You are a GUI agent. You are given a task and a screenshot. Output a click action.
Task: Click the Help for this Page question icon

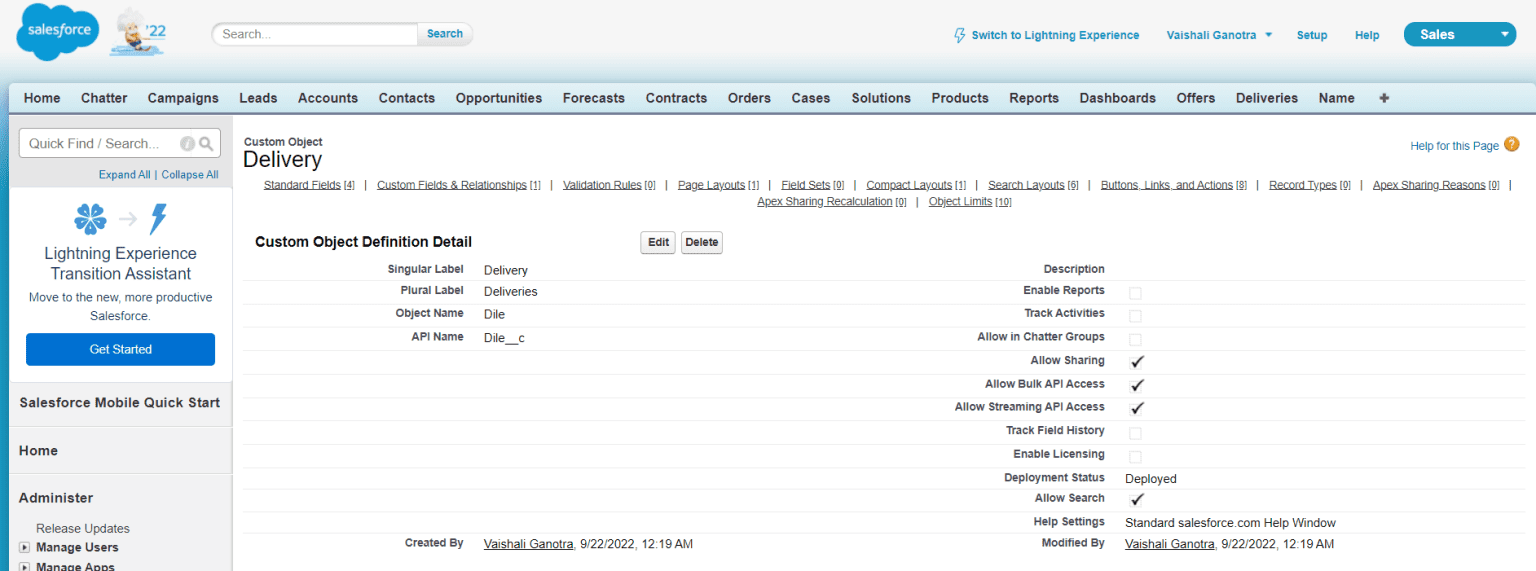point(1511,144)
